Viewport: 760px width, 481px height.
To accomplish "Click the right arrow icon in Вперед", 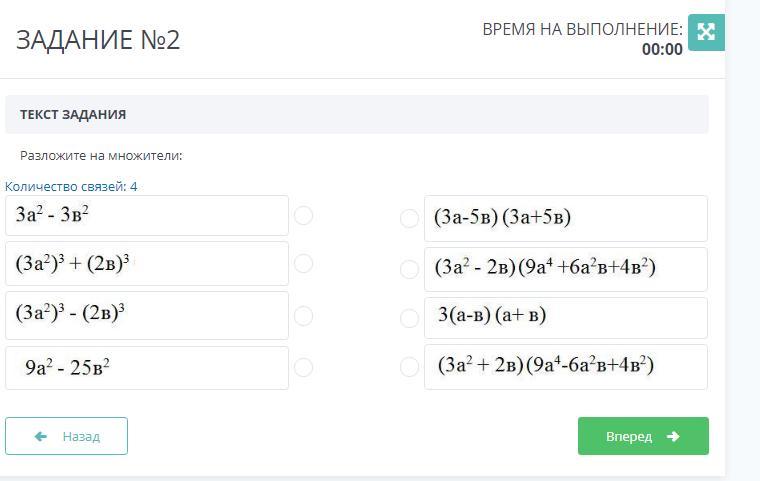I will pyautogui.click(x=673, y=436).
